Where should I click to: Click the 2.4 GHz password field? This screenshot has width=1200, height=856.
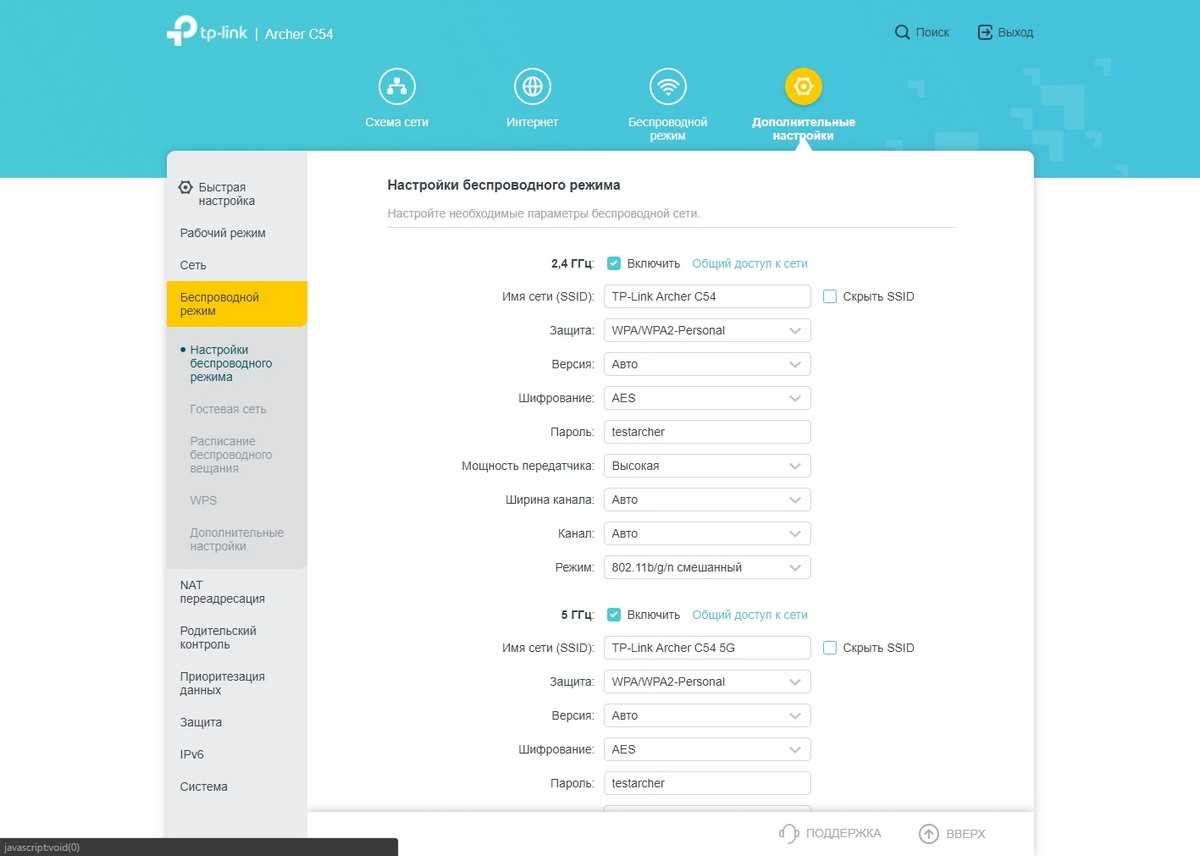[x=707, y=432]
